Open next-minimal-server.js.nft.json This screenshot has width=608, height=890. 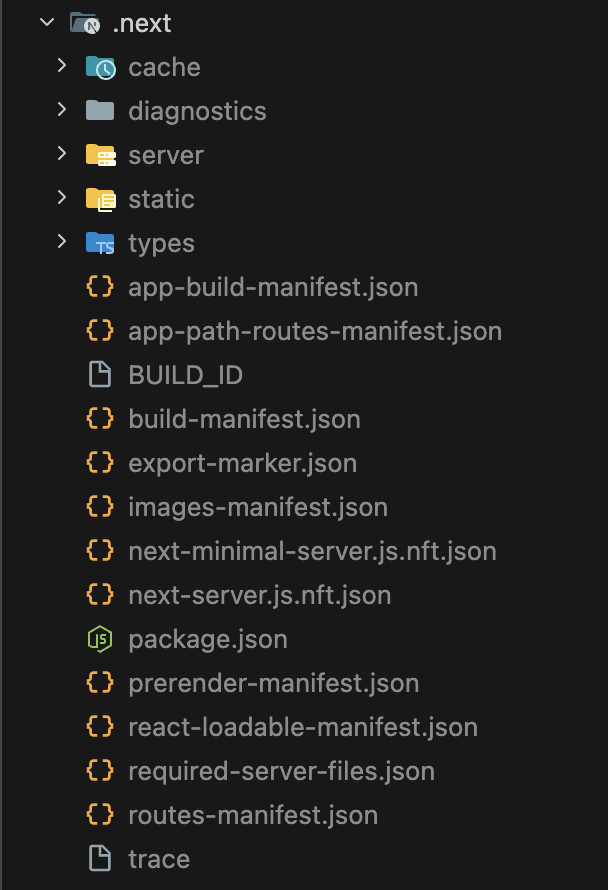click(x=312, y=551)
